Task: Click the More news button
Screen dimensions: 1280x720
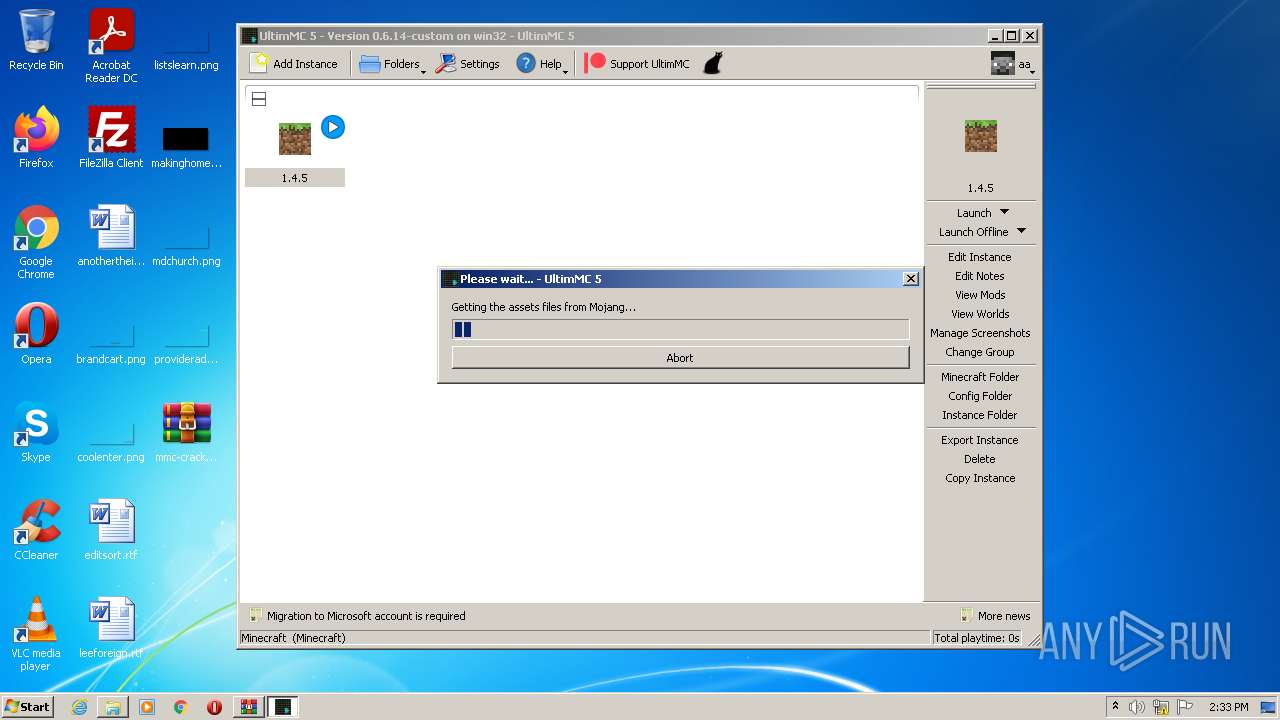Action: click(x=995, y=616)
